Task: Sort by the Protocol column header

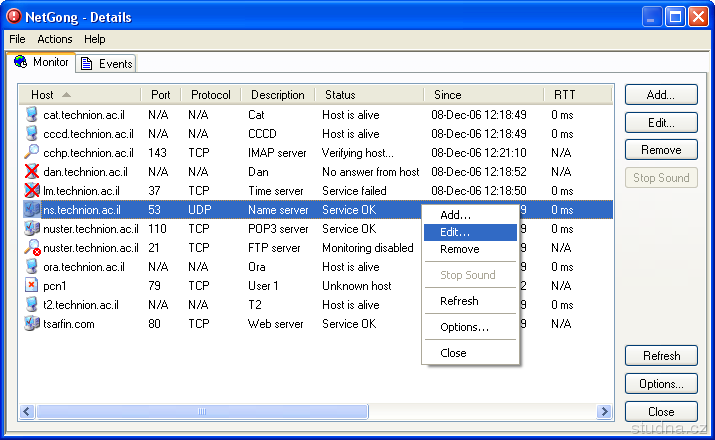Action: pos(210,95)
